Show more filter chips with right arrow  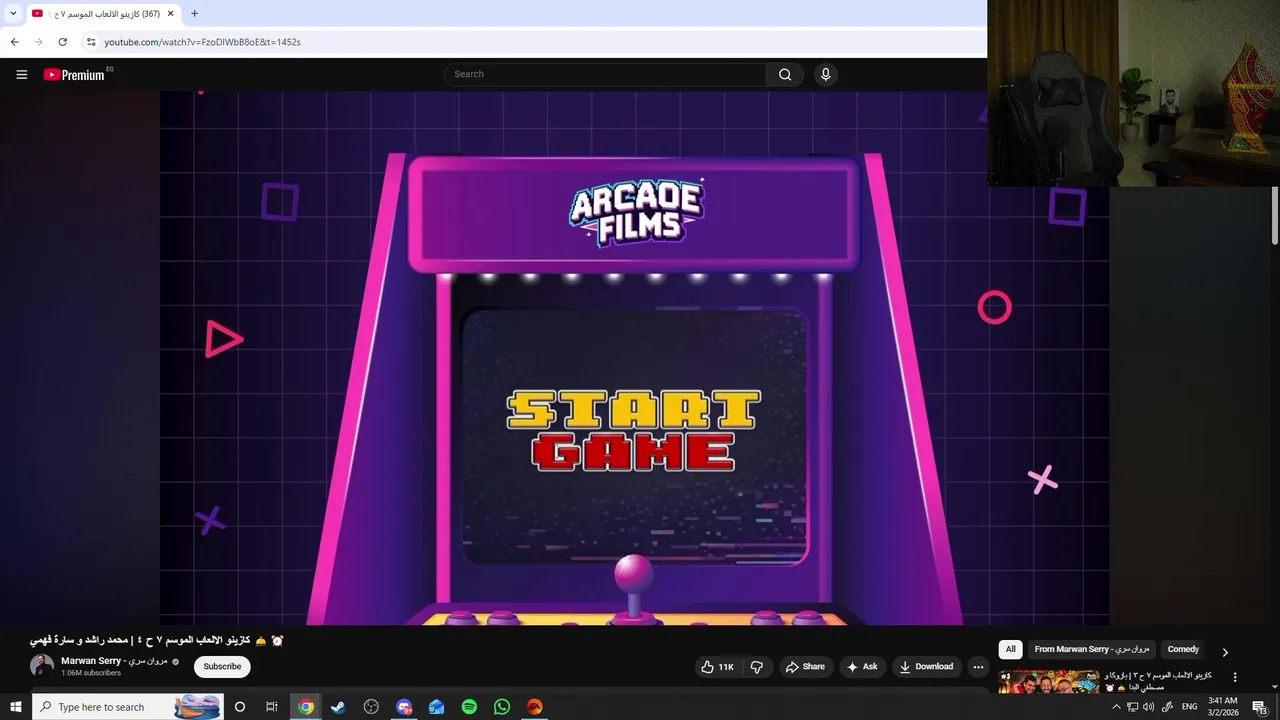pyautogui.click(x=1225, y=652)
